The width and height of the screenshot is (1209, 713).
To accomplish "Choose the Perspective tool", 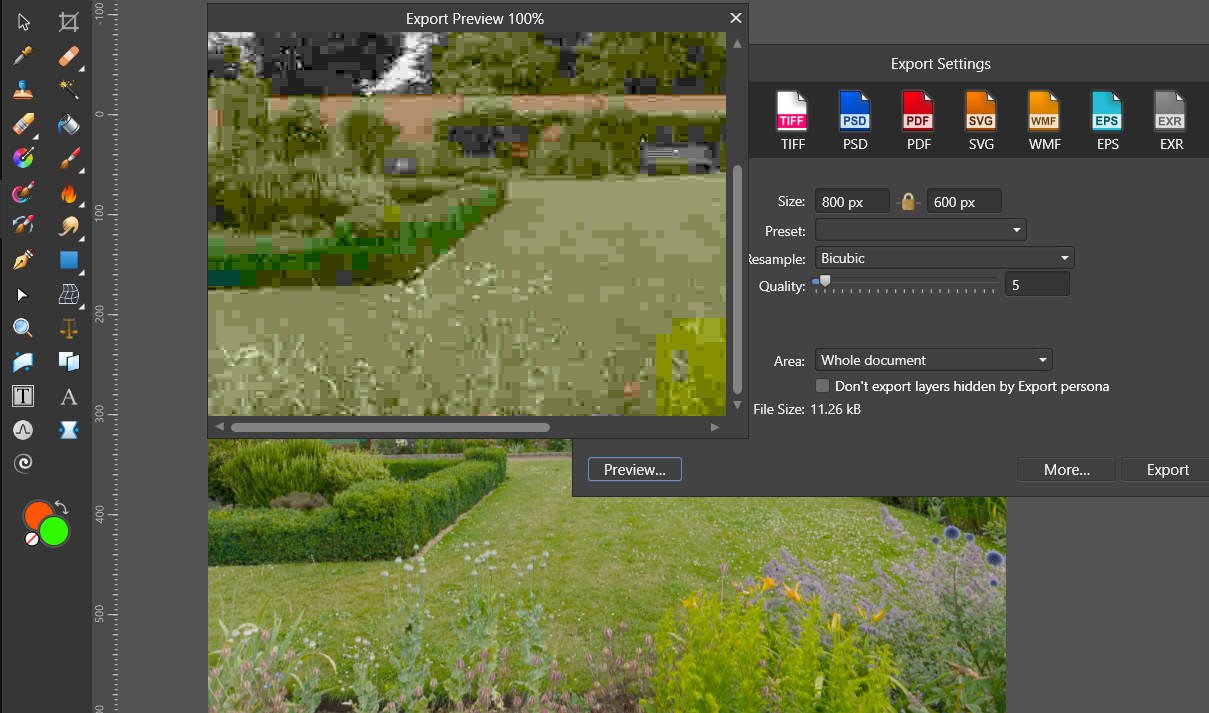I will 23,362.
